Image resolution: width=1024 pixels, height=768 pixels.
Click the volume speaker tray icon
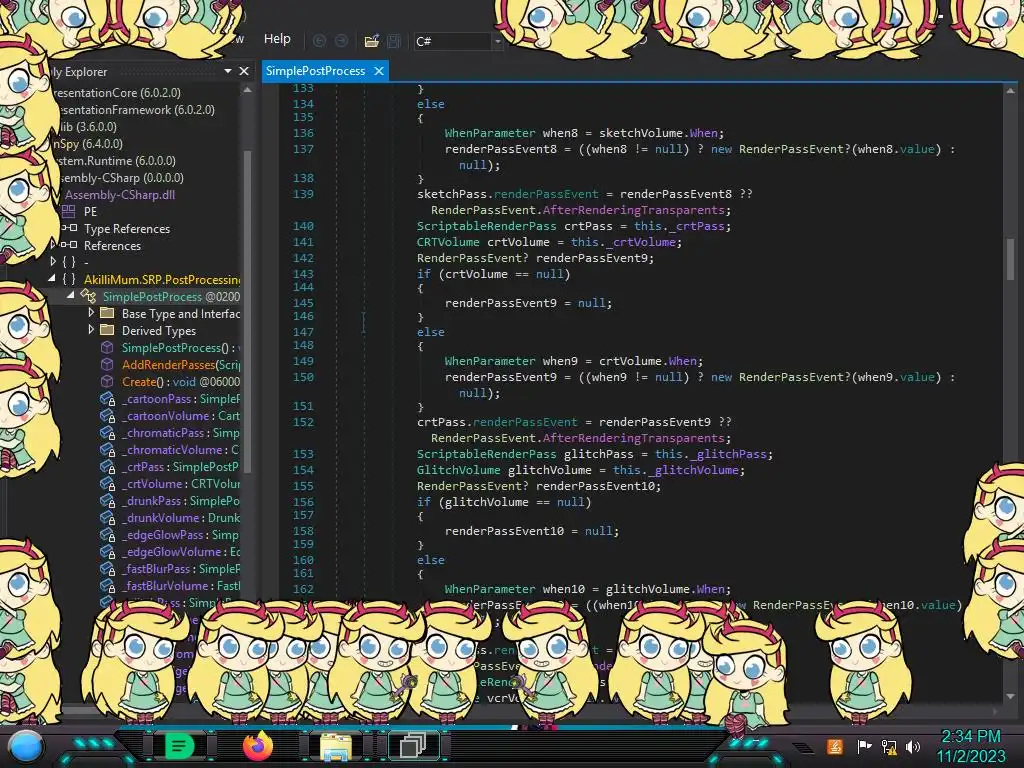coord(913,746)
